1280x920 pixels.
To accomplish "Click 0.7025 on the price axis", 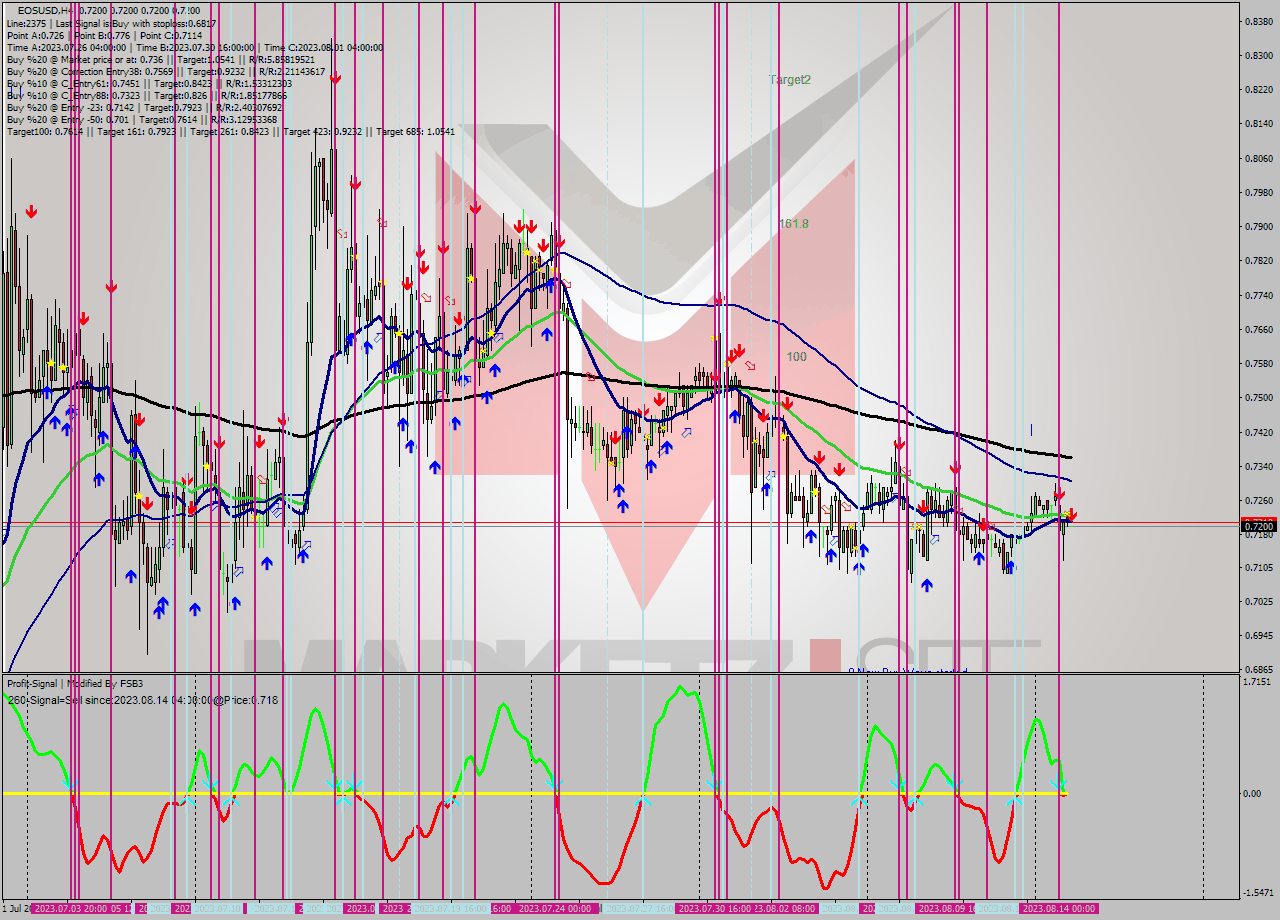I will click(x=1257, y=601).
